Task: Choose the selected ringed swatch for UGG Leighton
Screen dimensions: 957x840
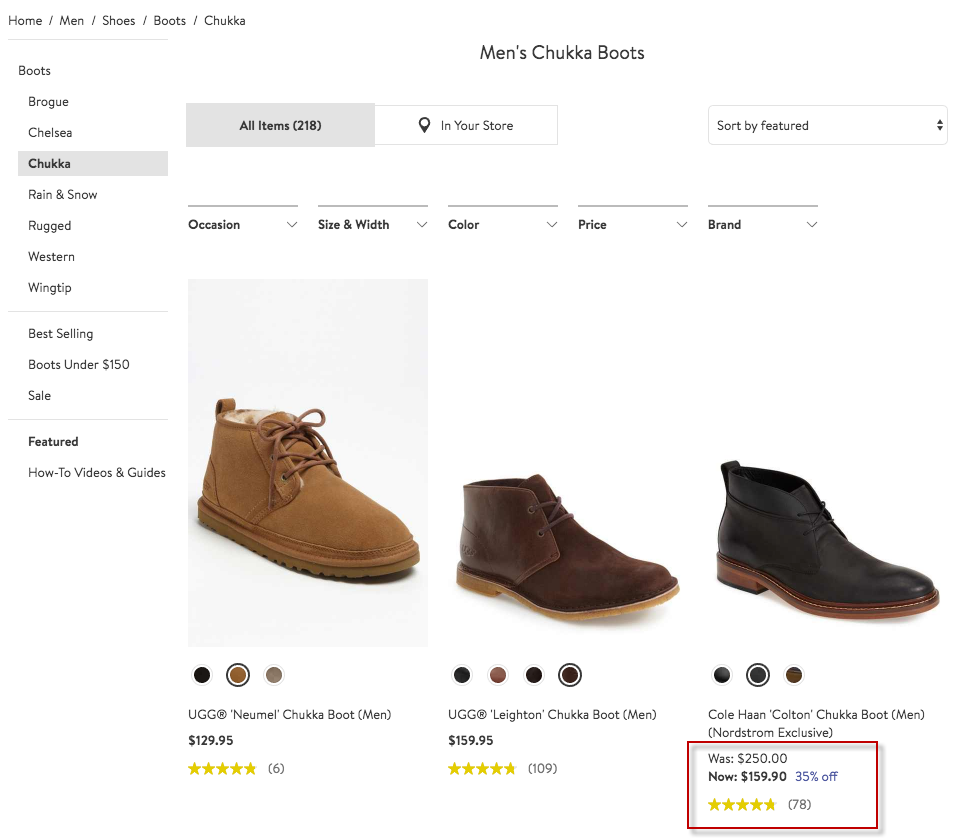Action: [x=570, y=675]
